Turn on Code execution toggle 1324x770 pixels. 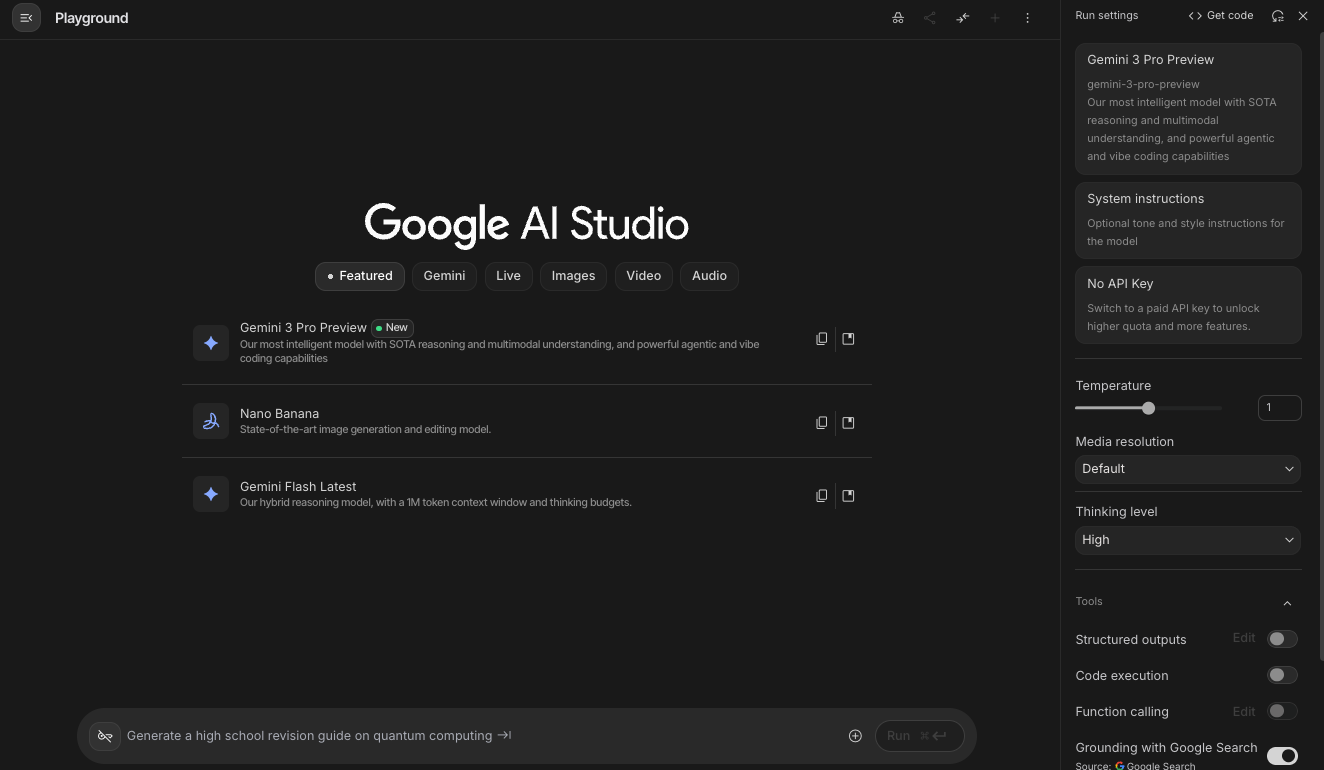click(x=1282, y=675)
